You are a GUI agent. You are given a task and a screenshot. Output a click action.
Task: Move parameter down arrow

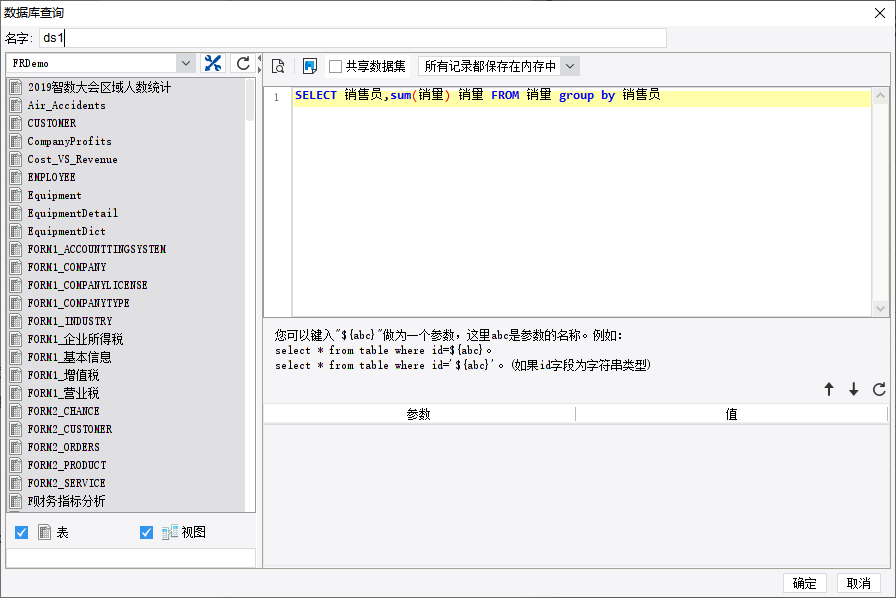(853, 389)
